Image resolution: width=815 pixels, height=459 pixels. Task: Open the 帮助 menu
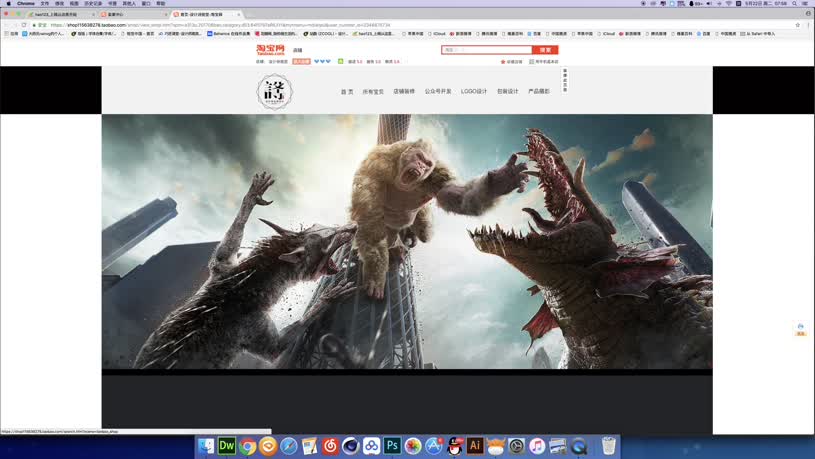(x=161, y=3)
